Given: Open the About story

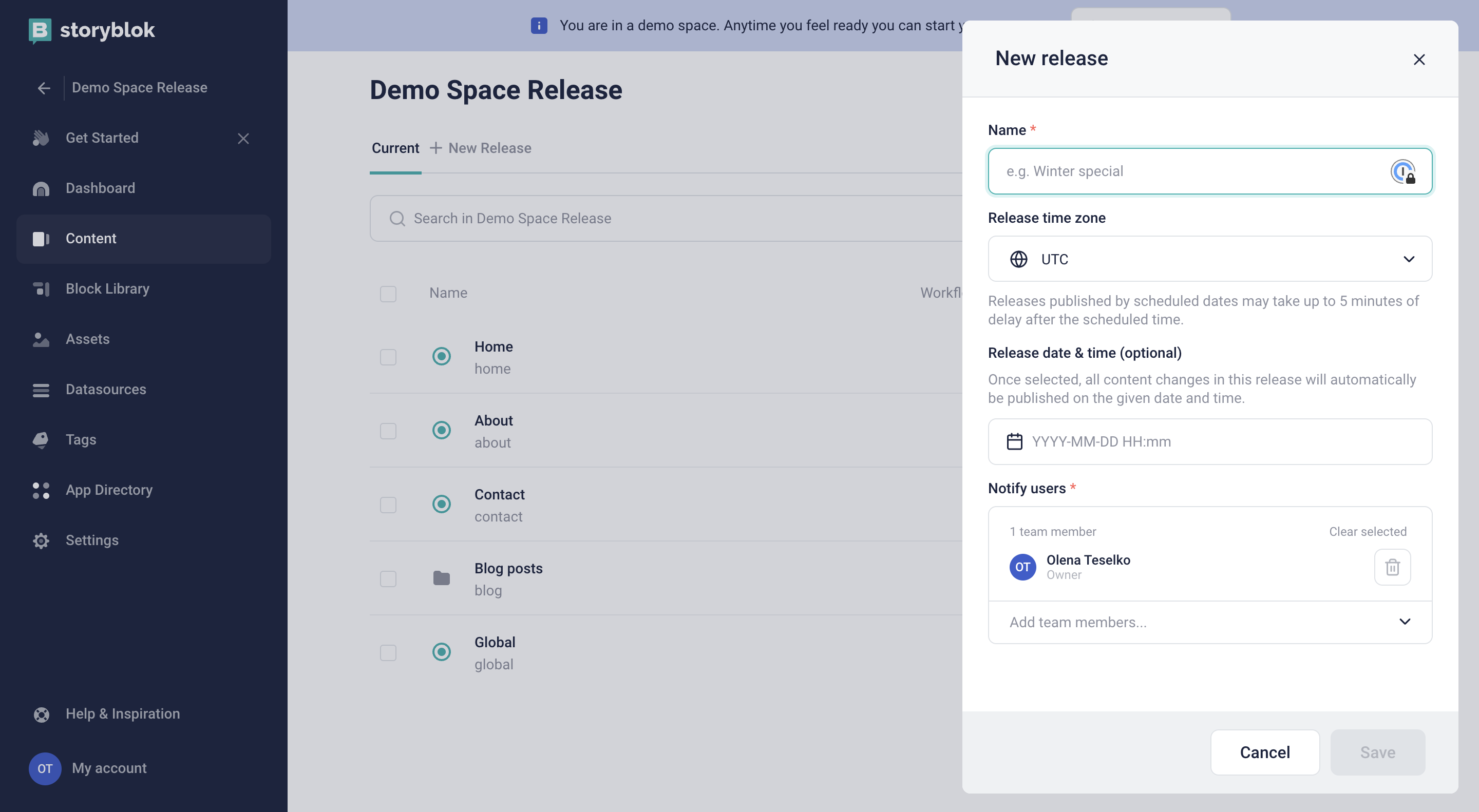Looking at the screenshot, I should tap(494, 421).
